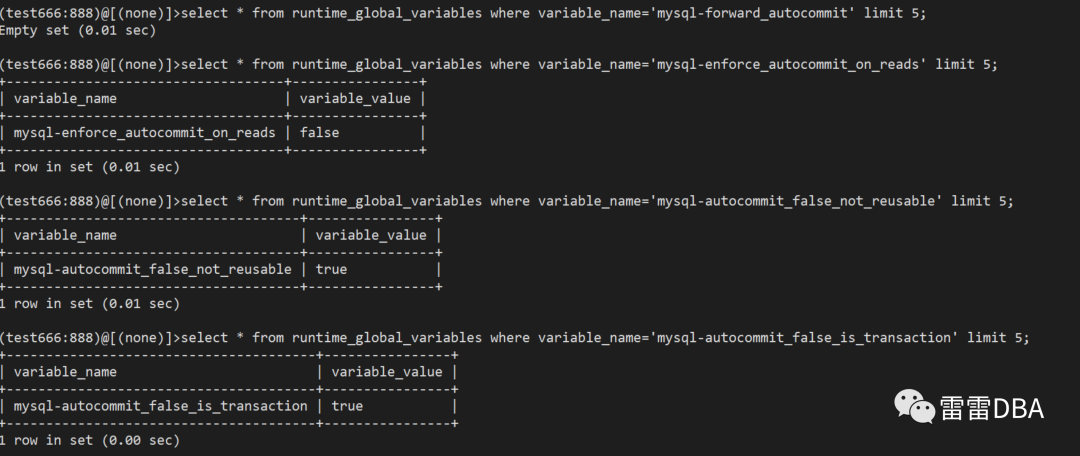Click the 雷雷DBA watermark text
This screenshot has height=456, width=1080.
[x=991, y=408]
